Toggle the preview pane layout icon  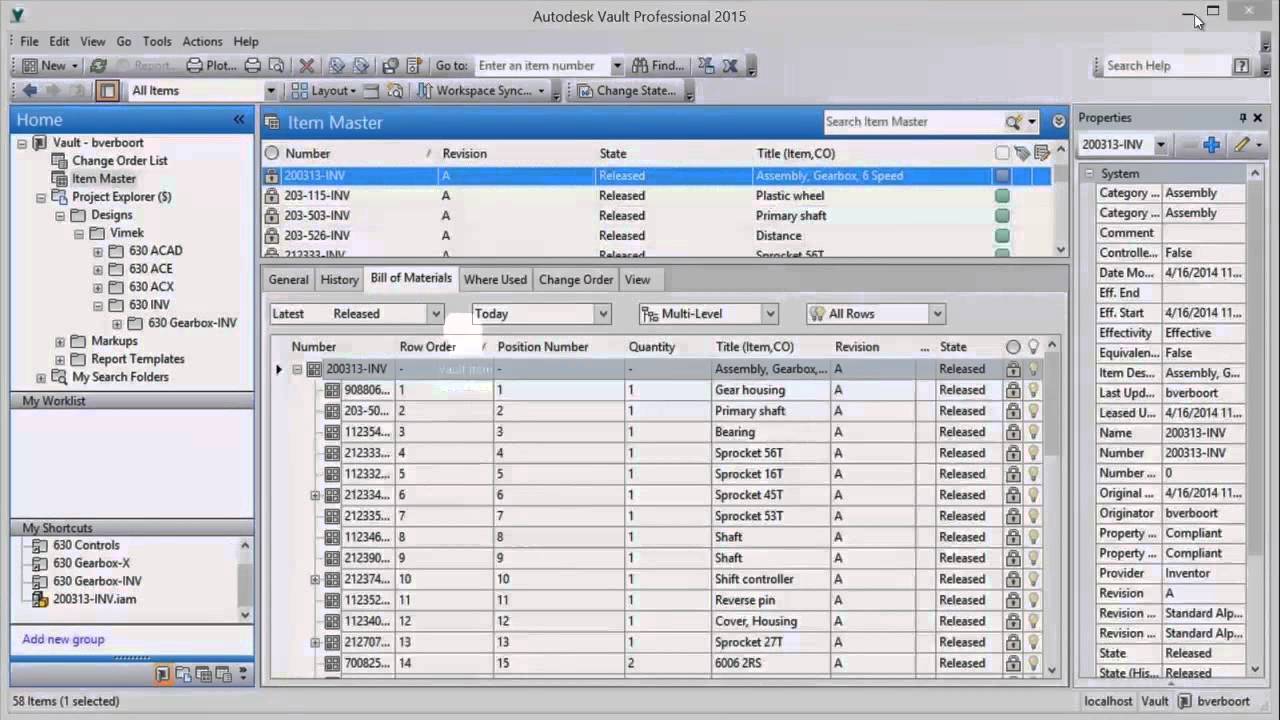pyautogui.click(x=107, y=91)
